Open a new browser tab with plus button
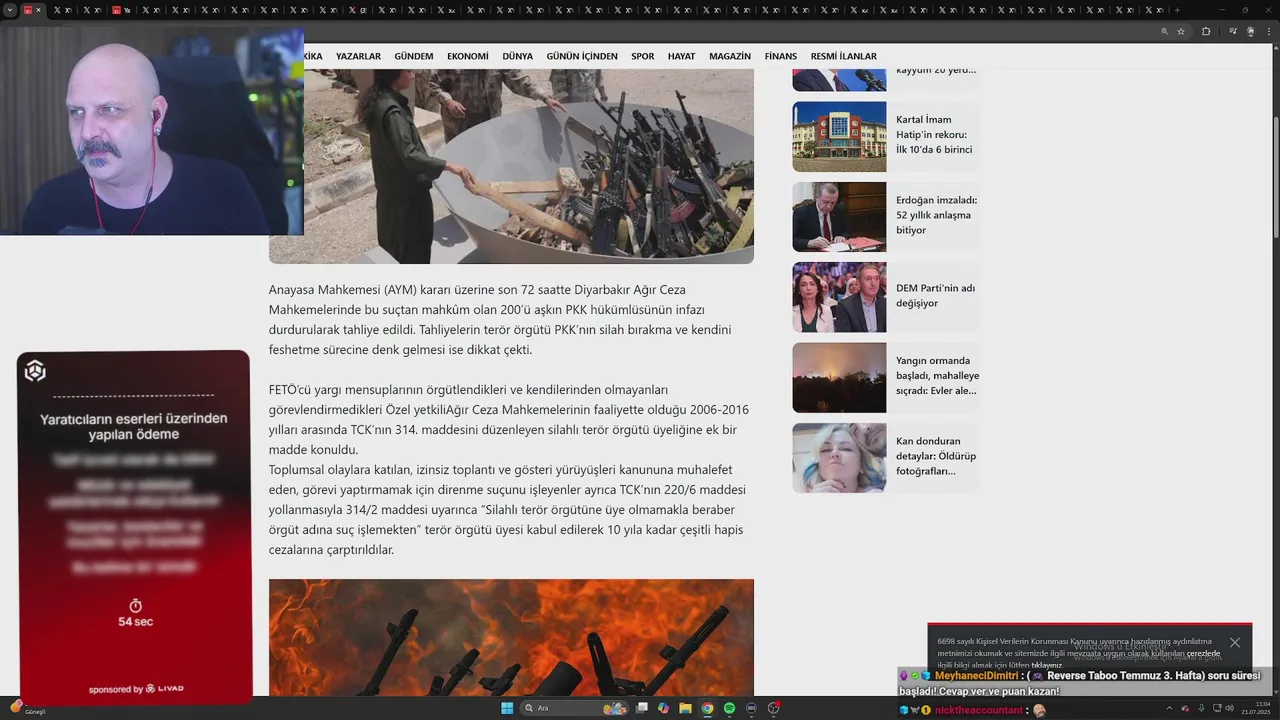 click(x=1177, y=10)
